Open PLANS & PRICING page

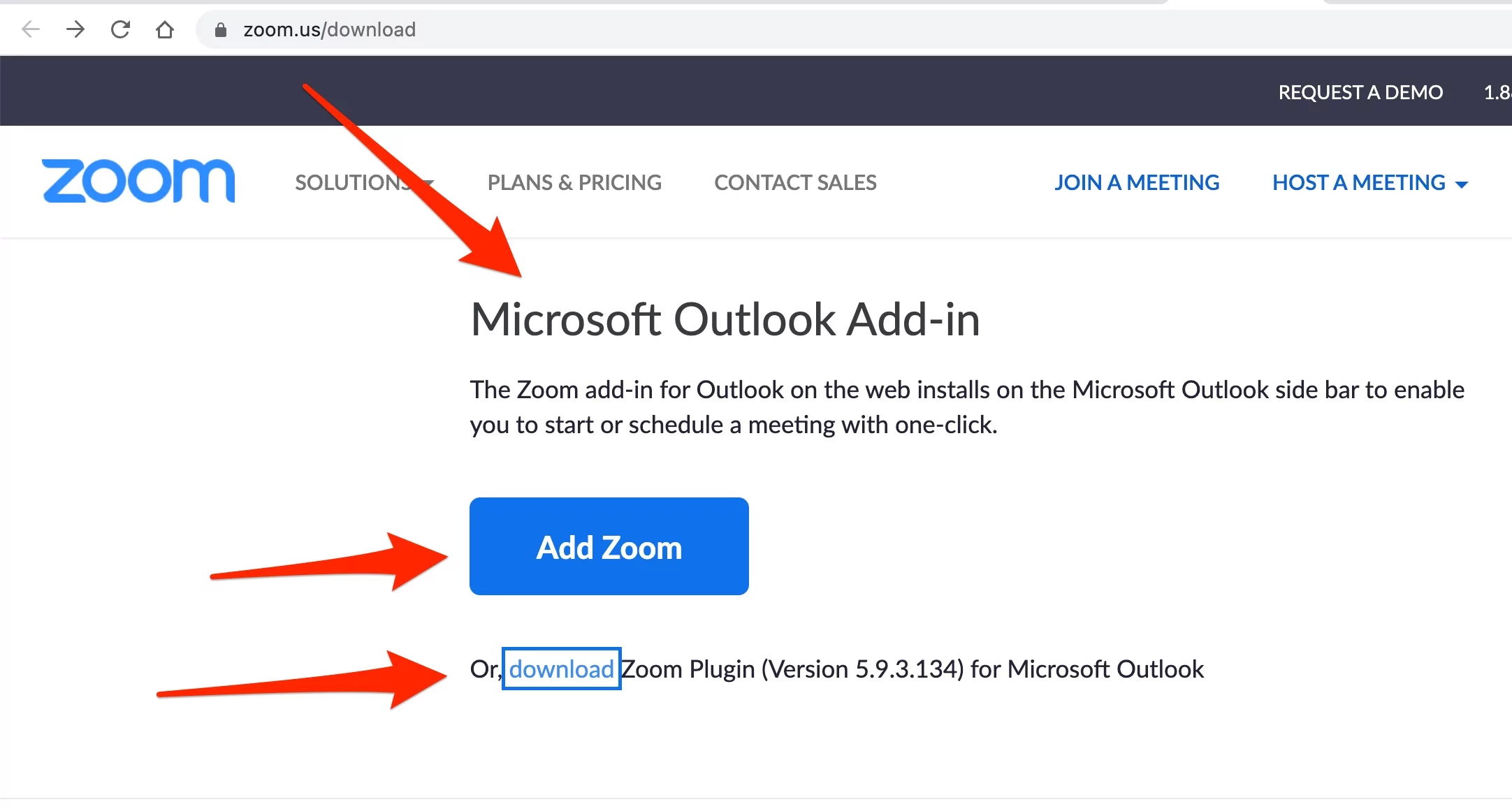tap(574, 182)
